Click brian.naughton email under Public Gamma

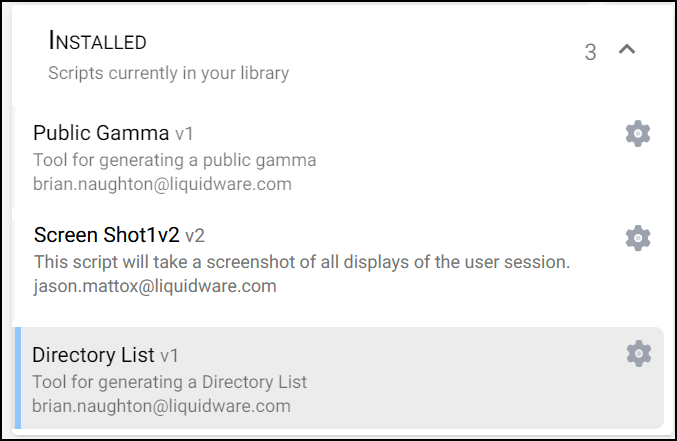(x=162, y=184)
